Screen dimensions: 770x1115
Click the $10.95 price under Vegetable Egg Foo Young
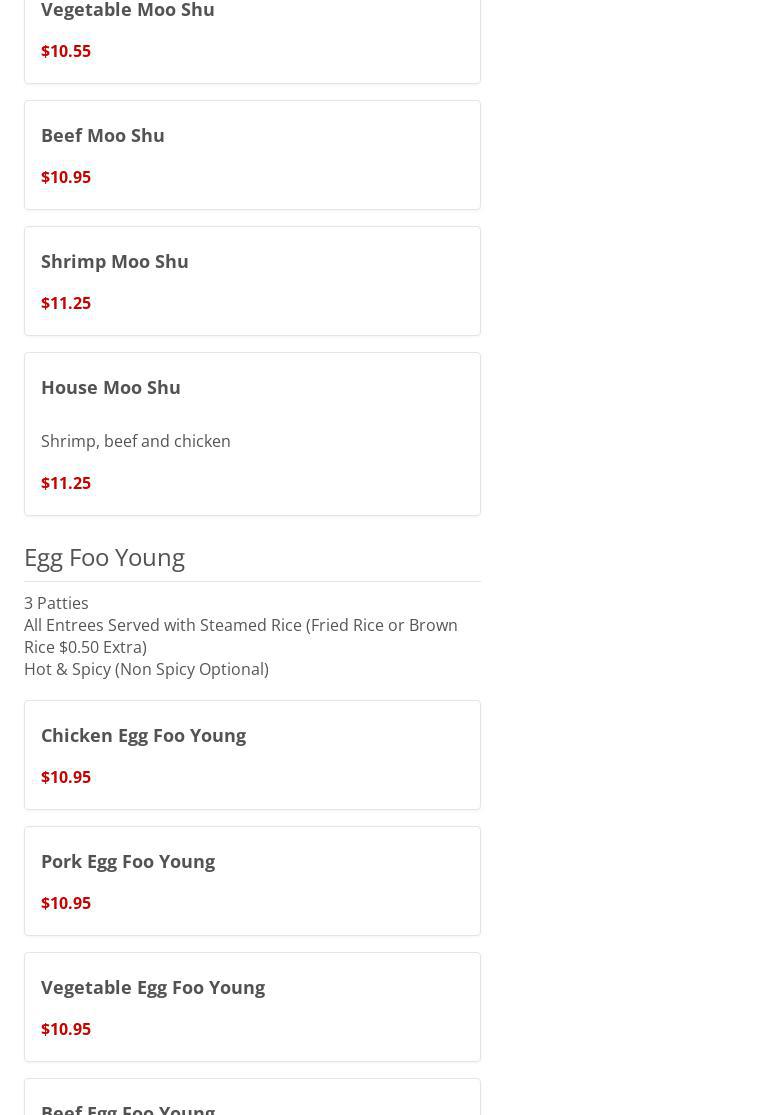66,1029
